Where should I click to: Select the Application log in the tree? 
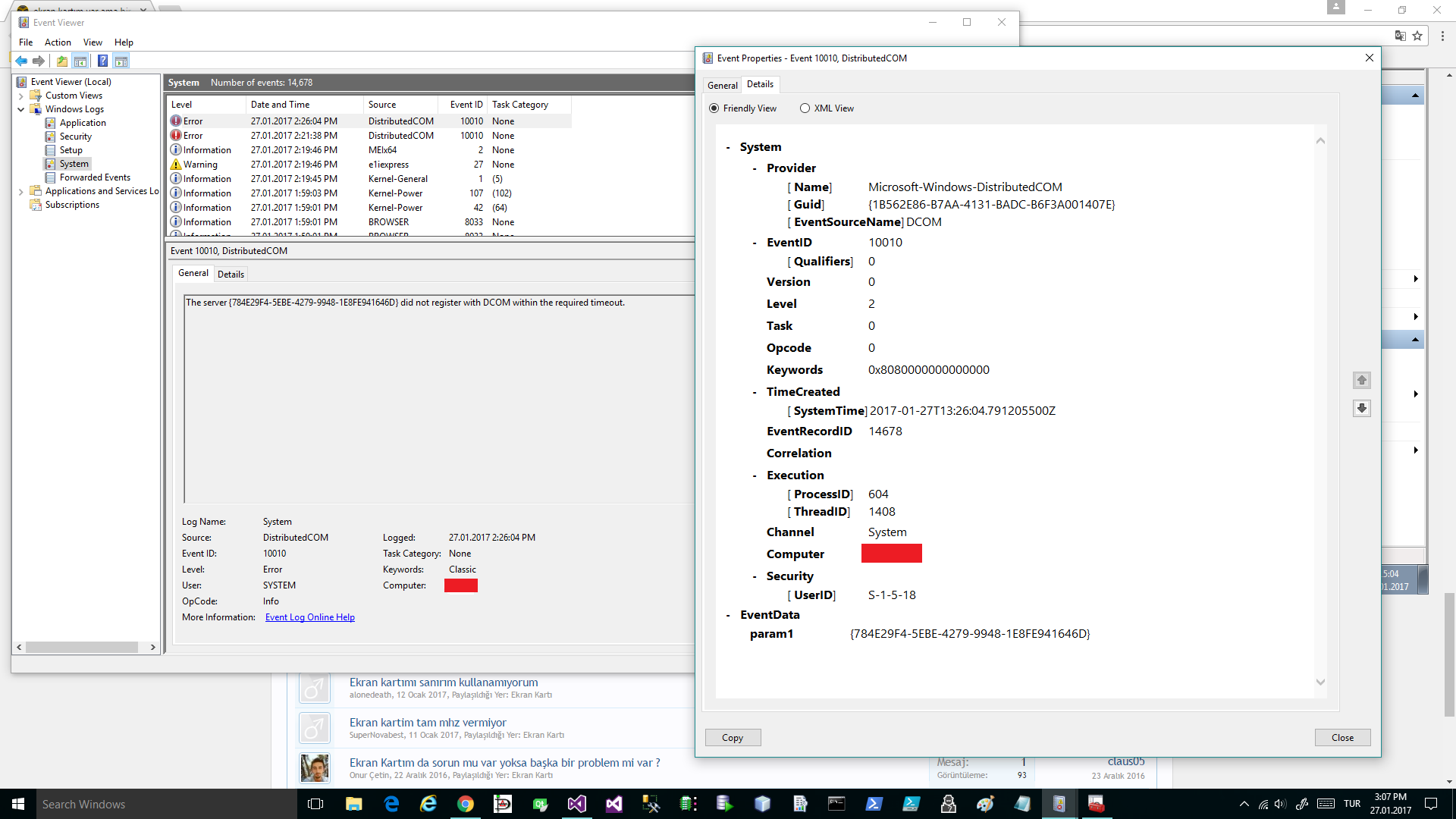(83, 123)
